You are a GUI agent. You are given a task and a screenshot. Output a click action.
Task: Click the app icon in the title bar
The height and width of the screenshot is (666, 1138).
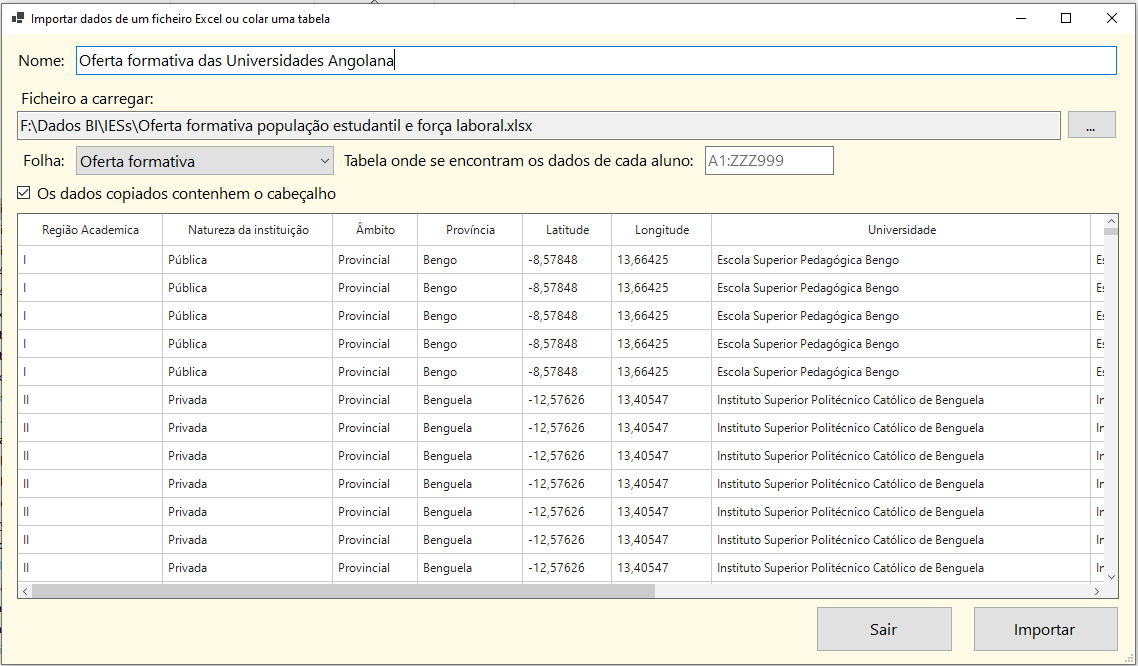pyautogui.click(x=17, y=18)
